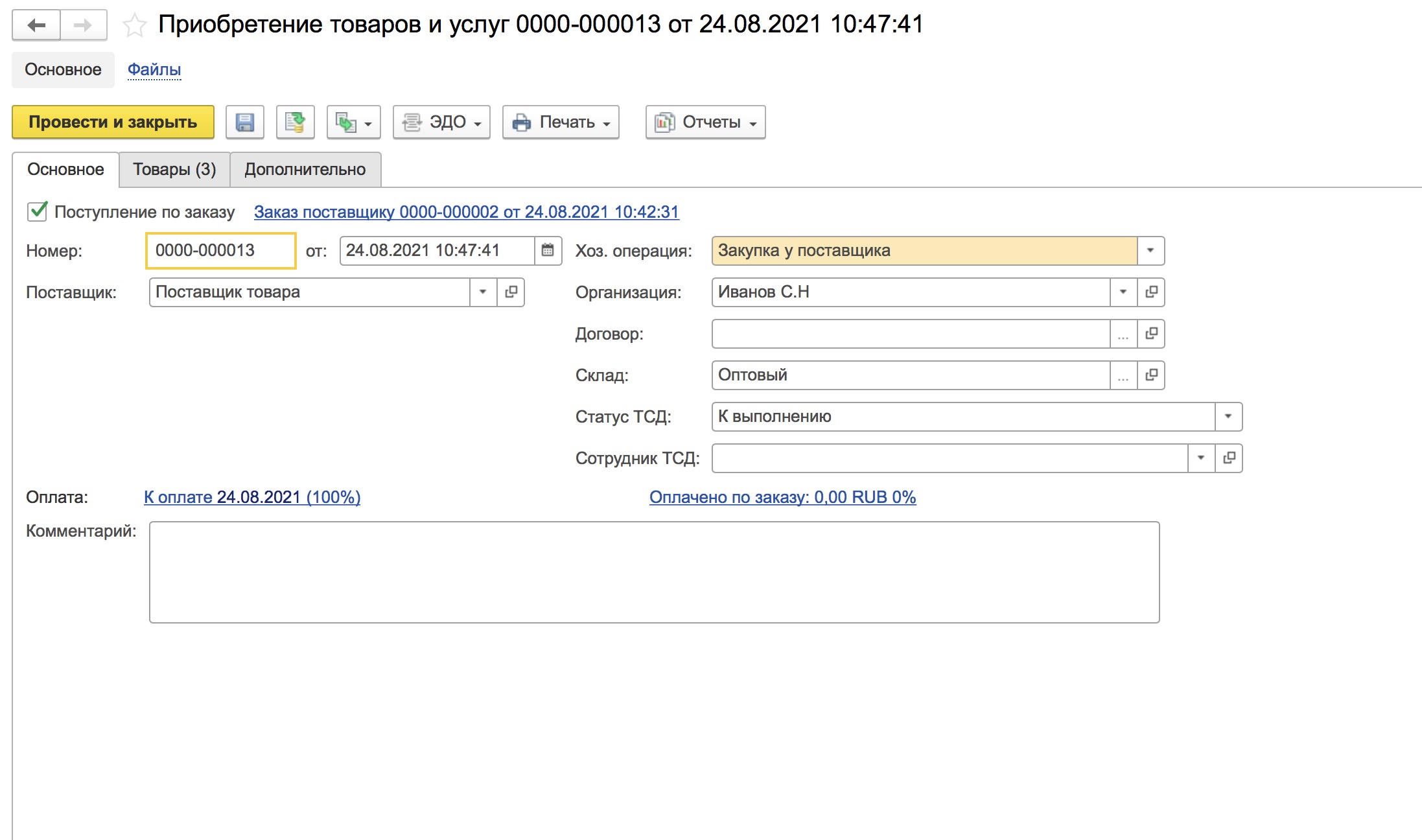This screenshot has height=840, width=1422.
Task: Click the Организация field Иванов С.Н
Action: (911, 292)
